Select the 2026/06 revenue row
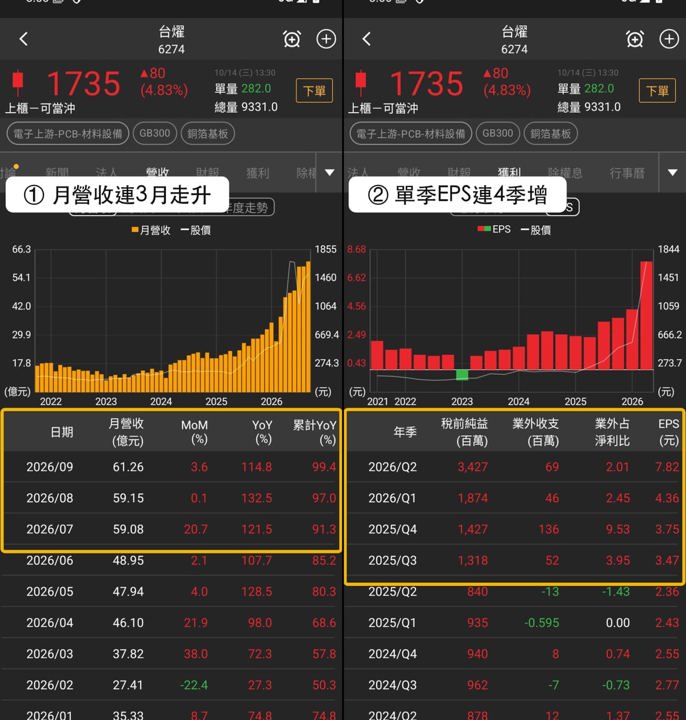This screenshot has height=720, width=686. (171, 560)
